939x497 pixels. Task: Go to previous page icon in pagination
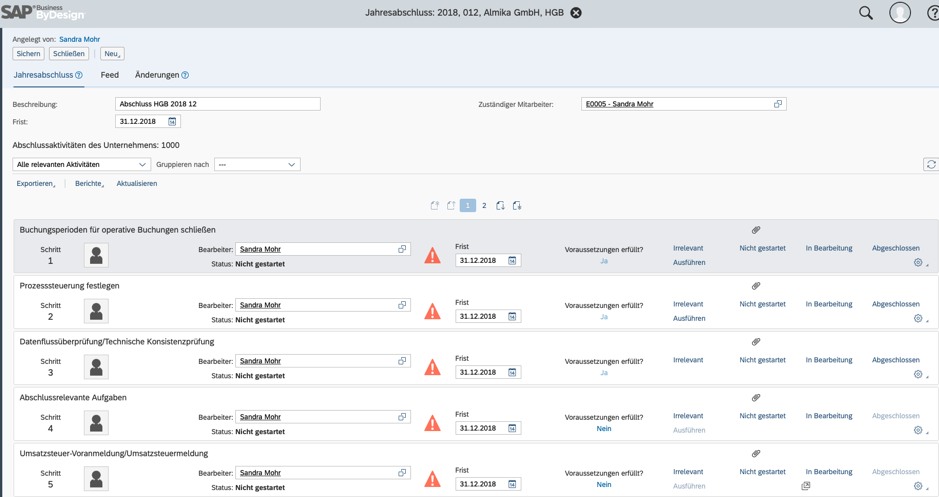click(451, 205)
